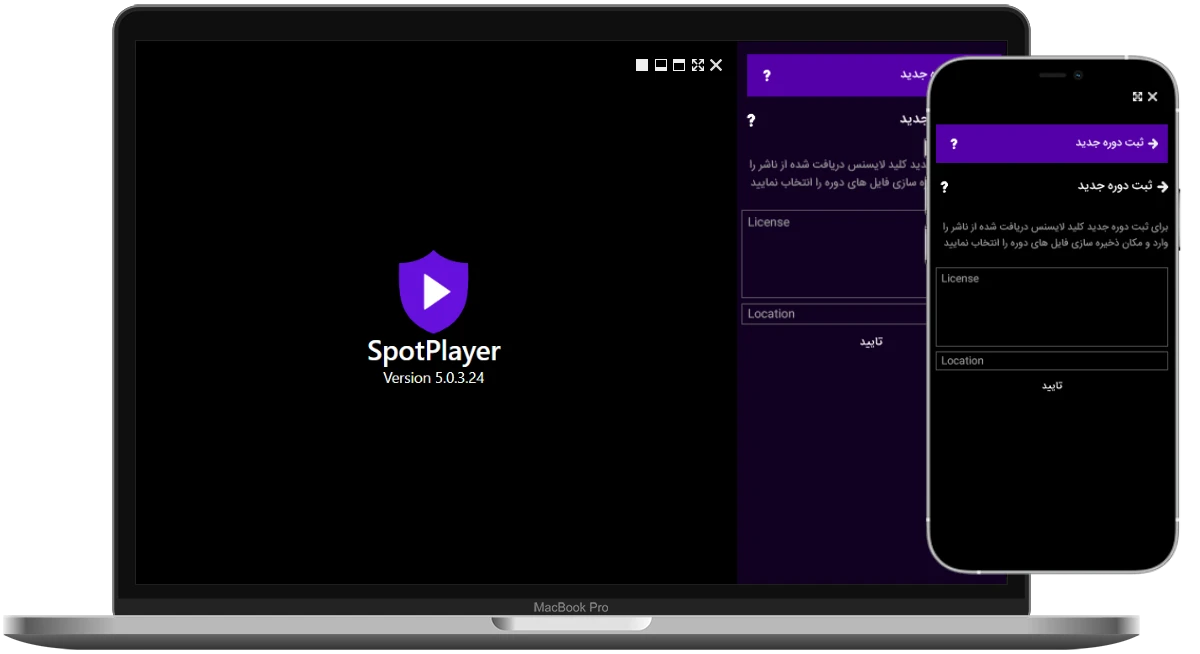Click question mark in phone purple header
The width and height of the screenshot is (1200, 654).
click(954, 143)
